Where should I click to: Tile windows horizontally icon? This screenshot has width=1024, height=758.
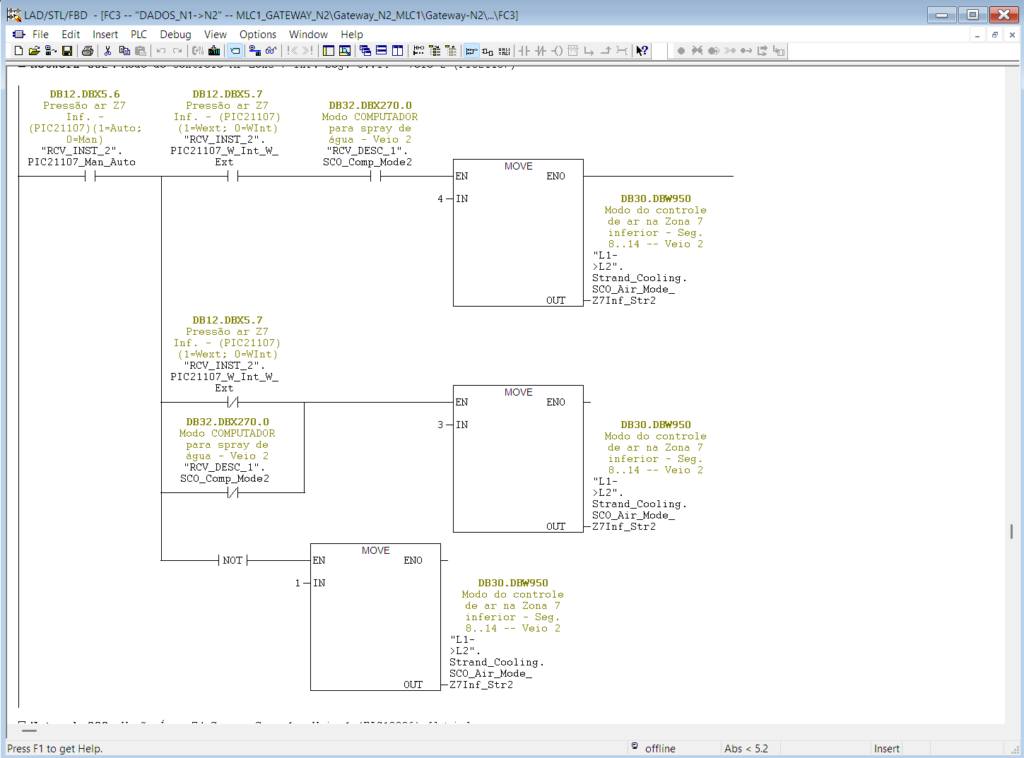coord(381,51)
